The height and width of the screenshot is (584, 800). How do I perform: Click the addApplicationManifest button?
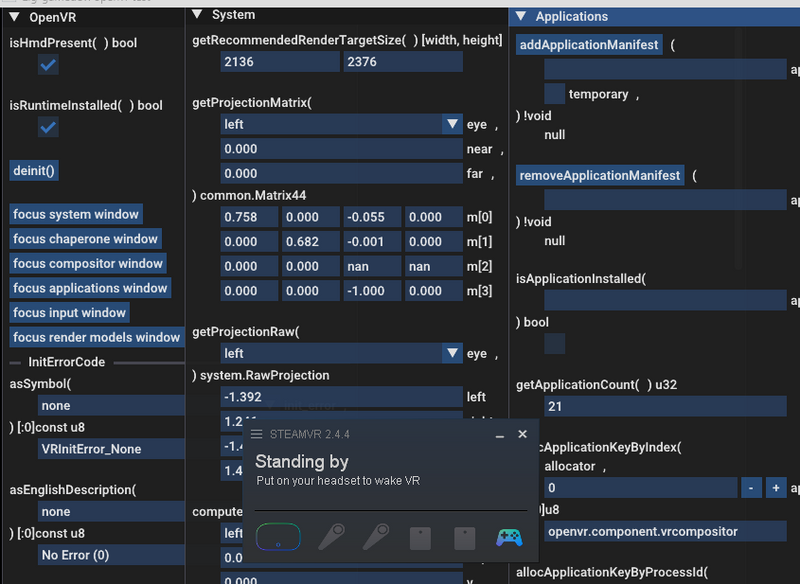589,45
